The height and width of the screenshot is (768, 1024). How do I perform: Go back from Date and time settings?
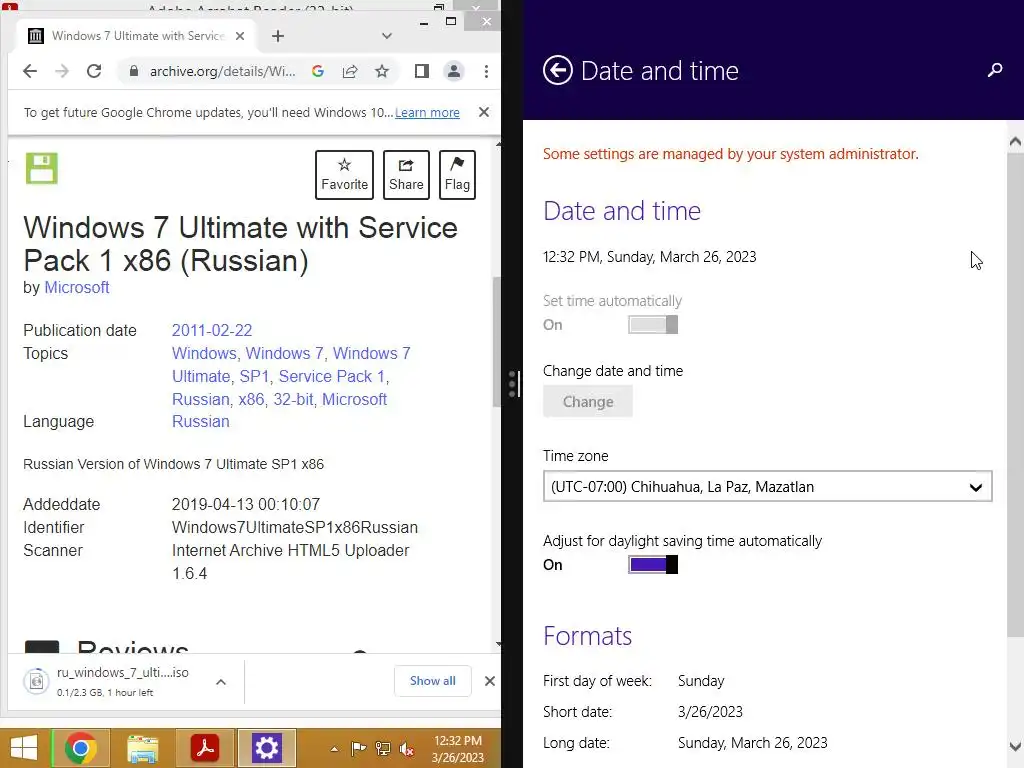click(558, 71)
